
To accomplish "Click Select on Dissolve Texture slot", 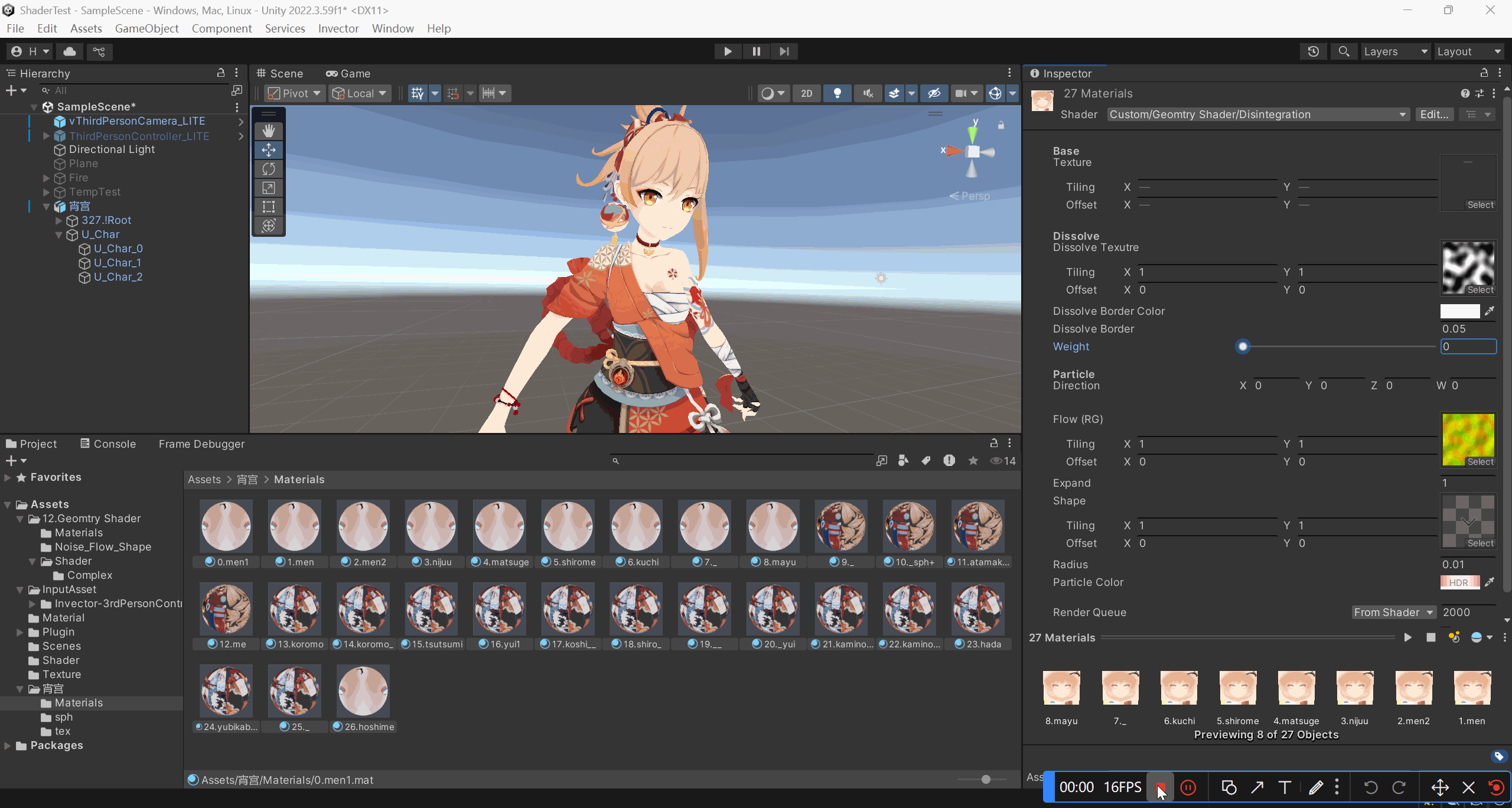I will [1480, 290].
